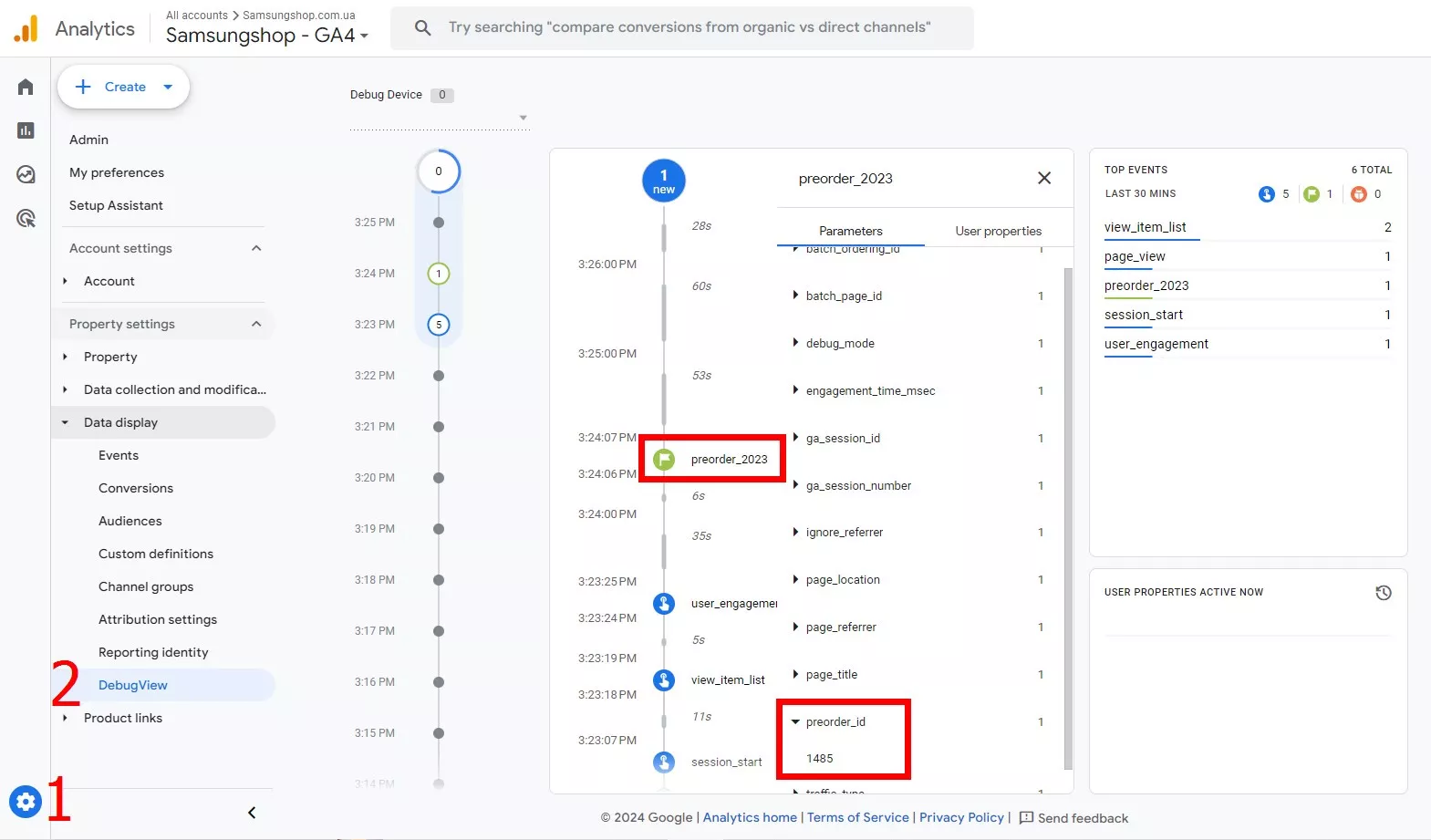Close the preorder_2023 details panel

click(1044, 178)
